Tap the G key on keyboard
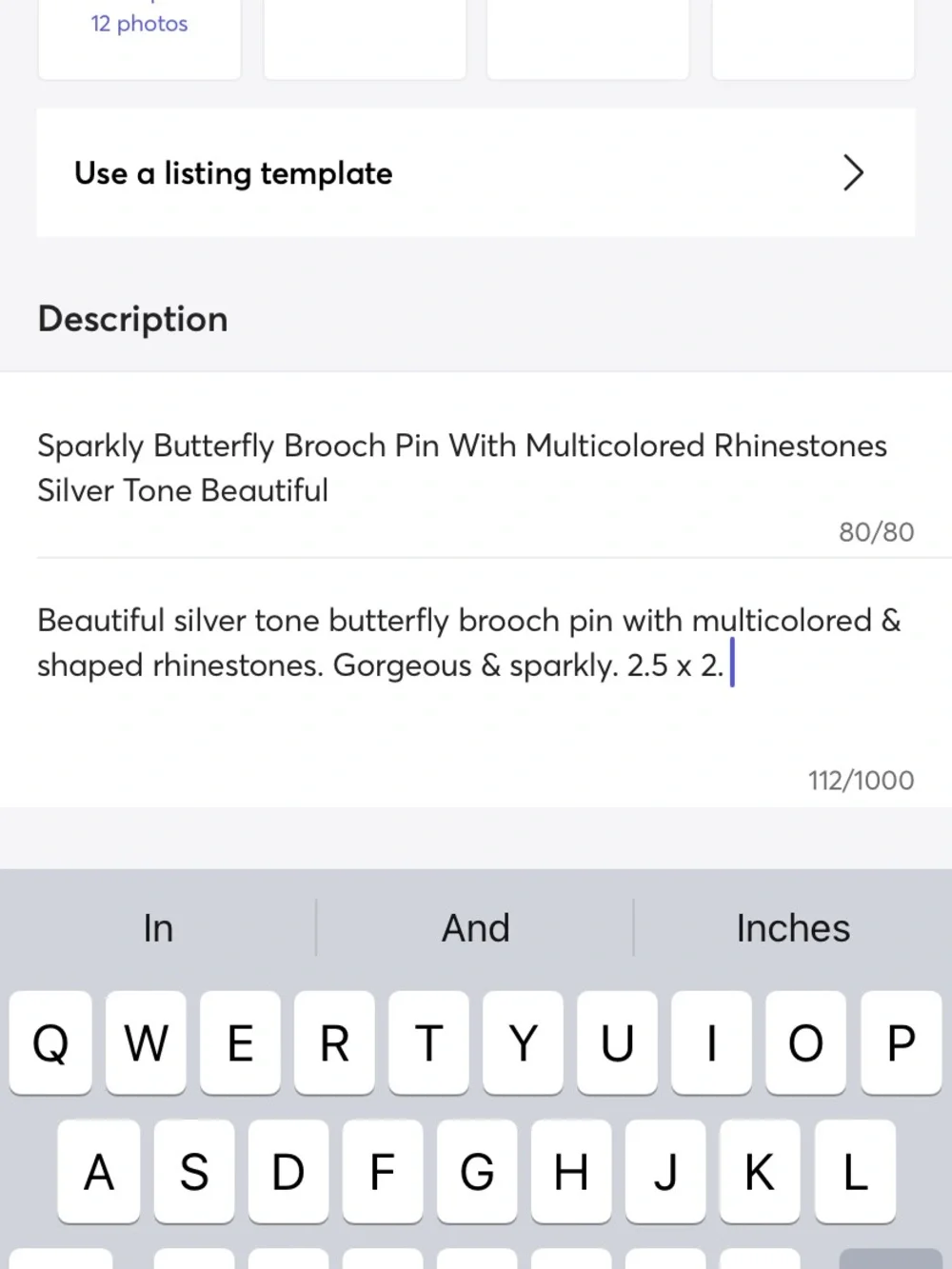 coord(476,1171)
